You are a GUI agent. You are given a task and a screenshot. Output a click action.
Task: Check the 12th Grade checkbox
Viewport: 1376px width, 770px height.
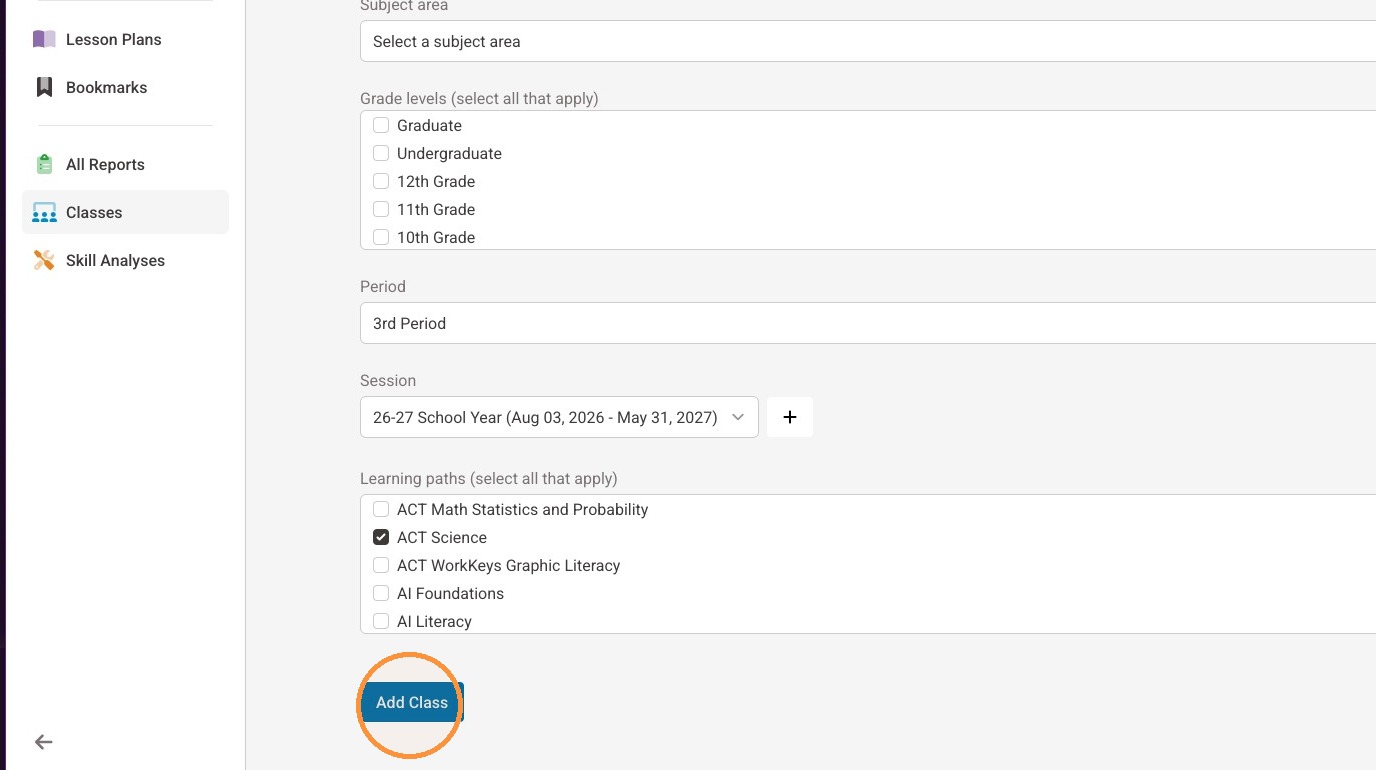381,181
